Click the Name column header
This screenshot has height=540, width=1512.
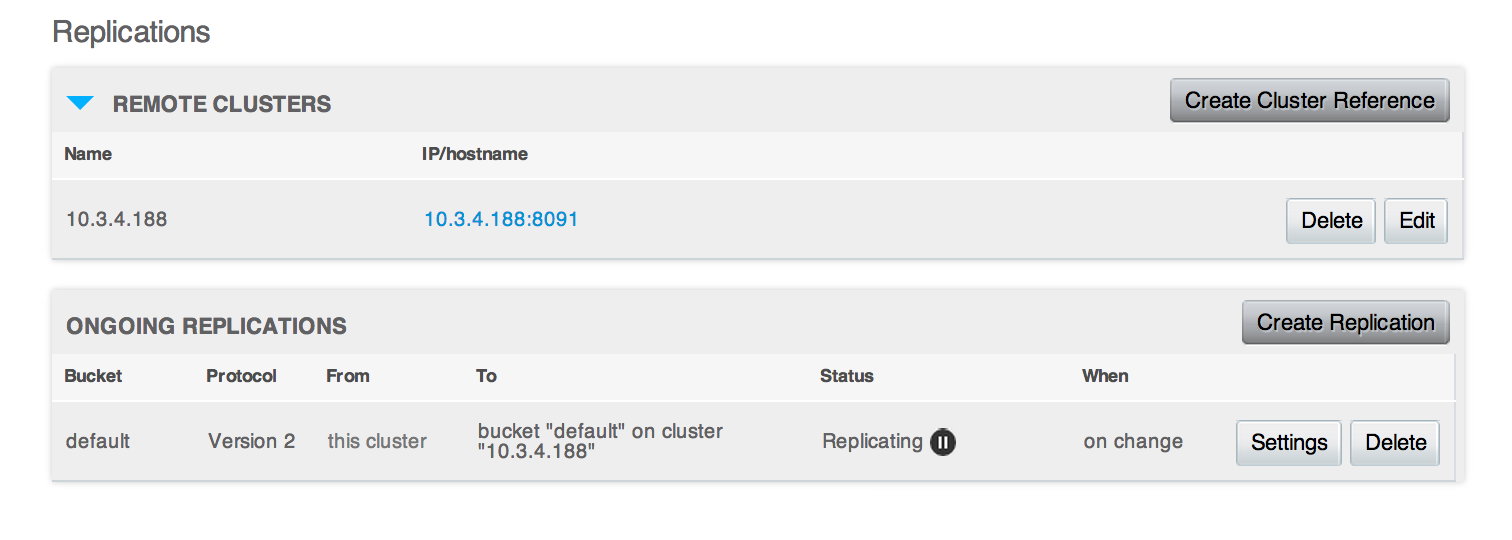click(88, 154)
